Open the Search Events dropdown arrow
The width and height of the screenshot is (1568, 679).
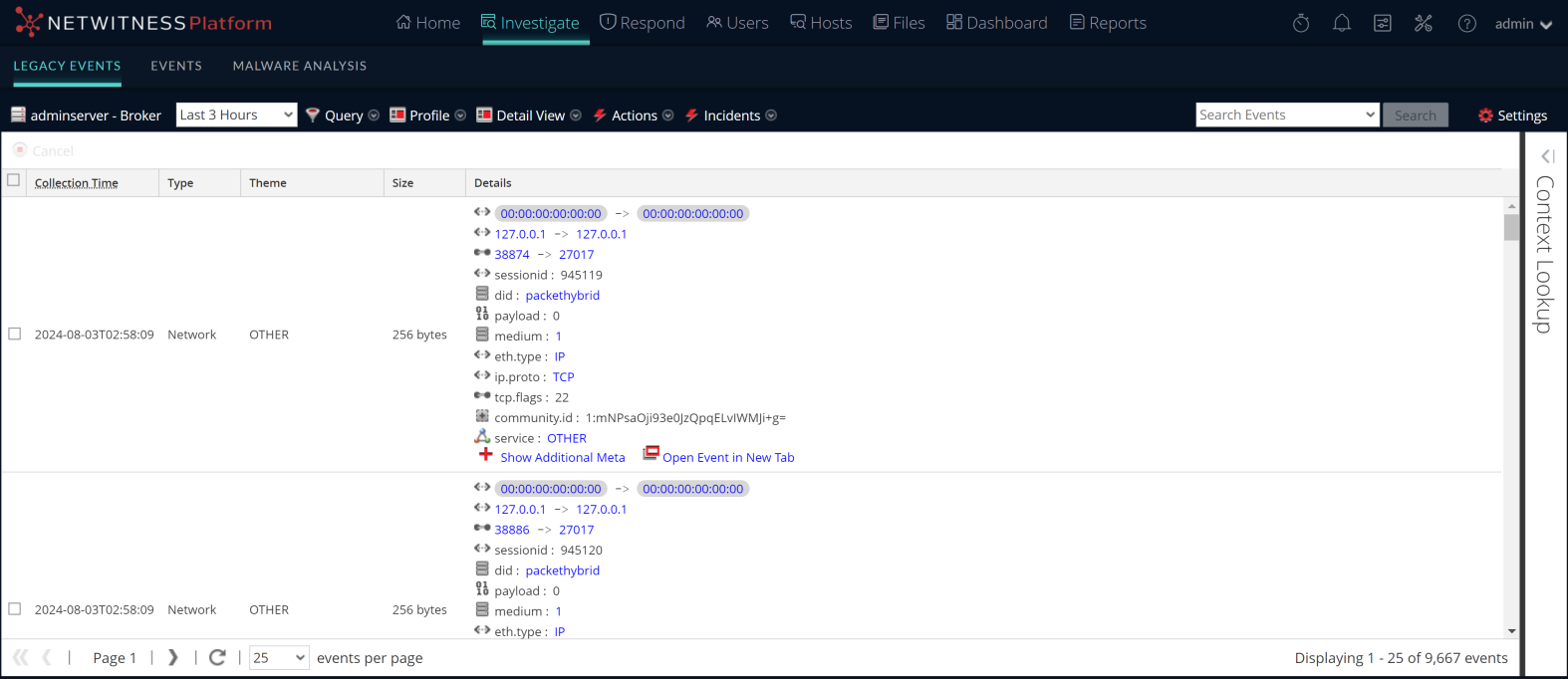click(x=1370, y=115)
